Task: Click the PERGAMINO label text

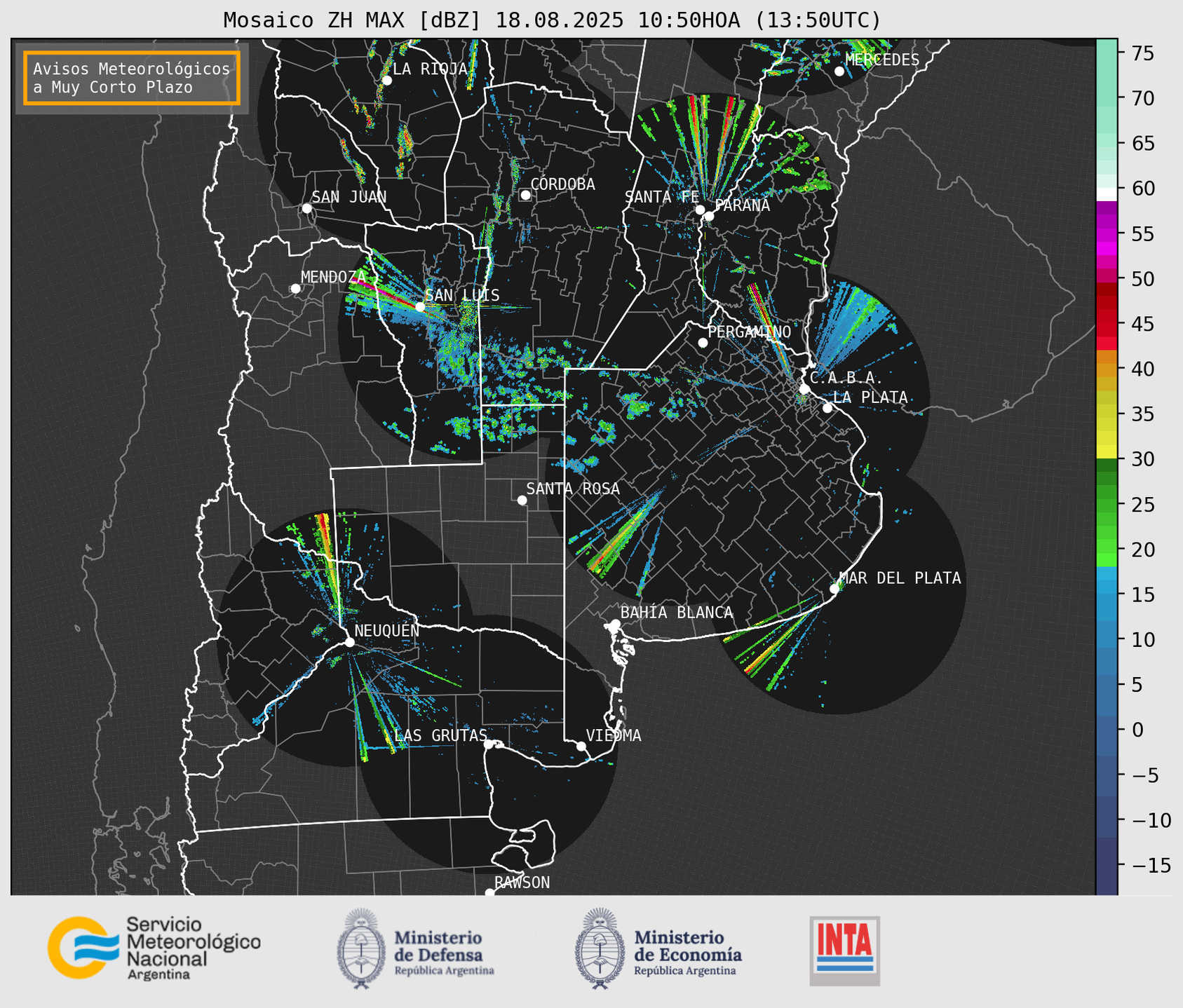Action: pyautogui.click(x=749, y=332)
